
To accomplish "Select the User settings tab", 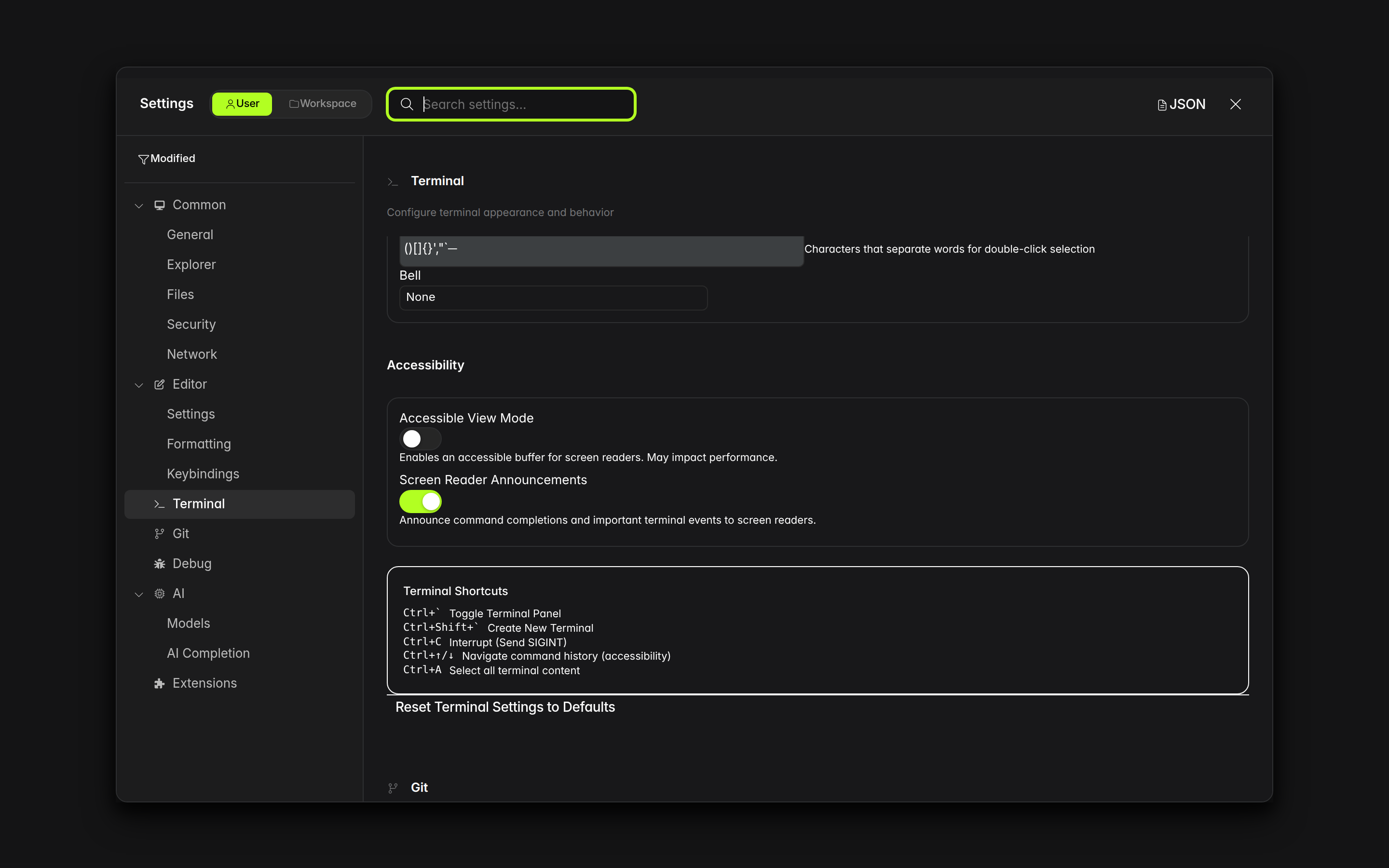I will pyautogui.click(x=242, y=104).
